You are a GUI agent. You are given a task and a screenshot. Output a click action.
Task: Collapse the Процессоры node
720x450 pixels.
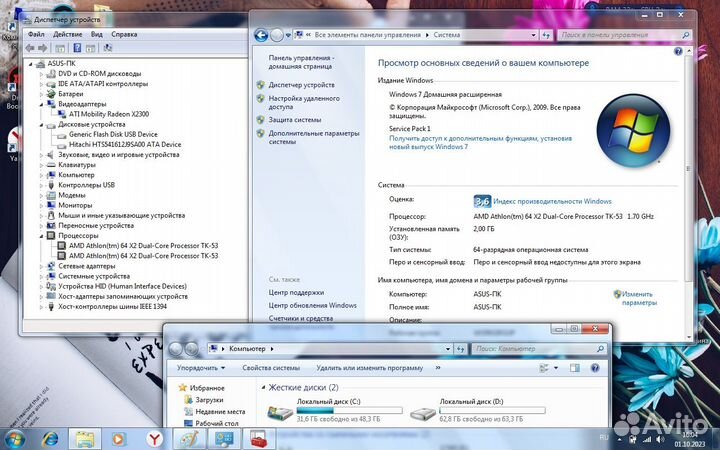tap(41, 236)
